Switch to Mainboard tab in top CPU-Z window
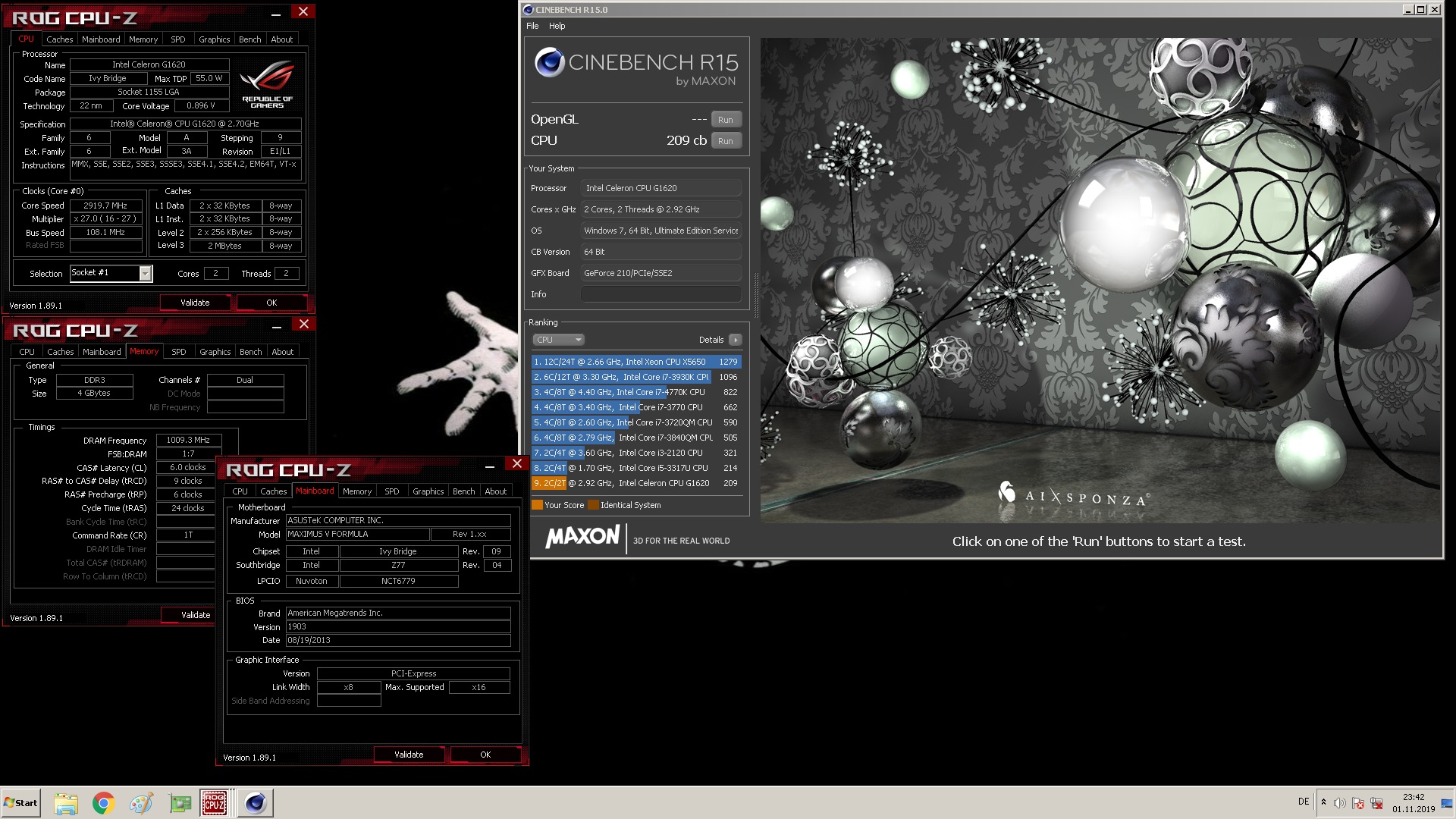This screenshot has height=819, width=1456. (101, 39)
